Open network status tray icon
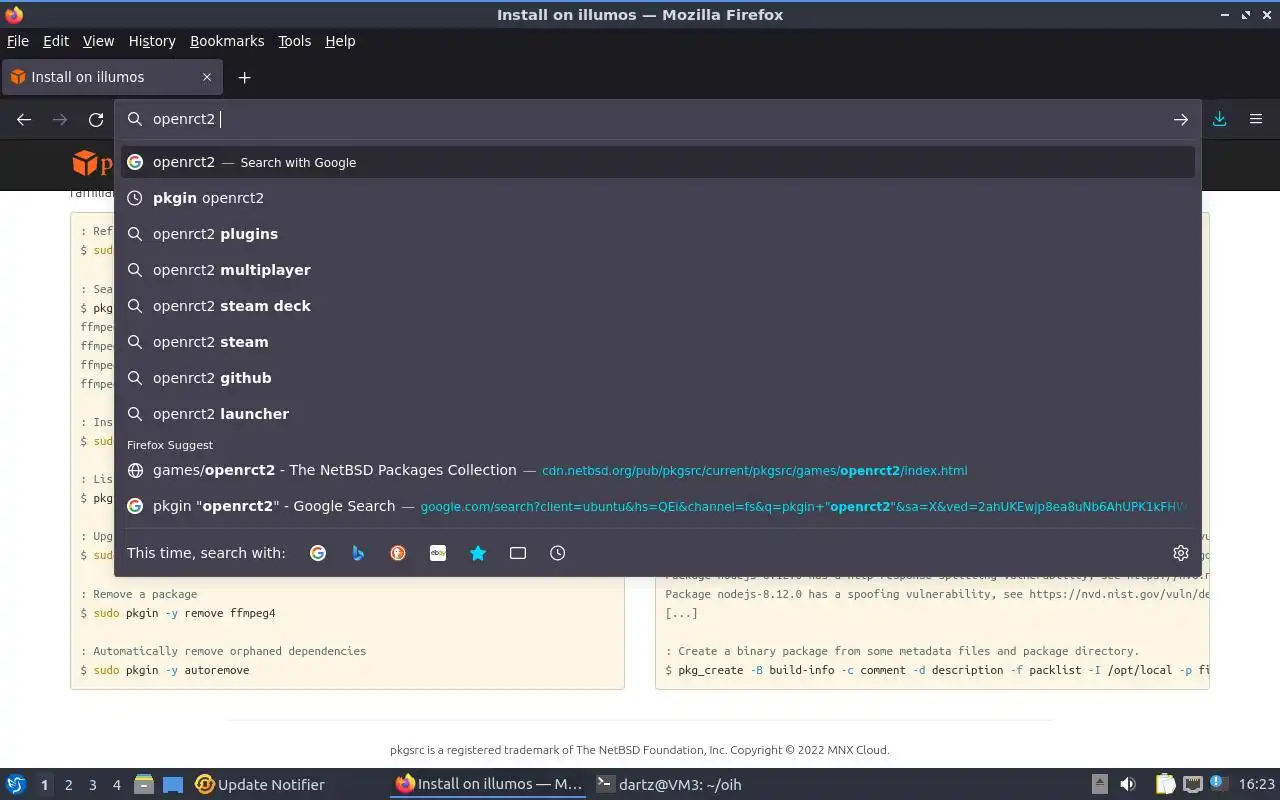The width and height of the screenshot is (1280, 800). [1192, 784]
